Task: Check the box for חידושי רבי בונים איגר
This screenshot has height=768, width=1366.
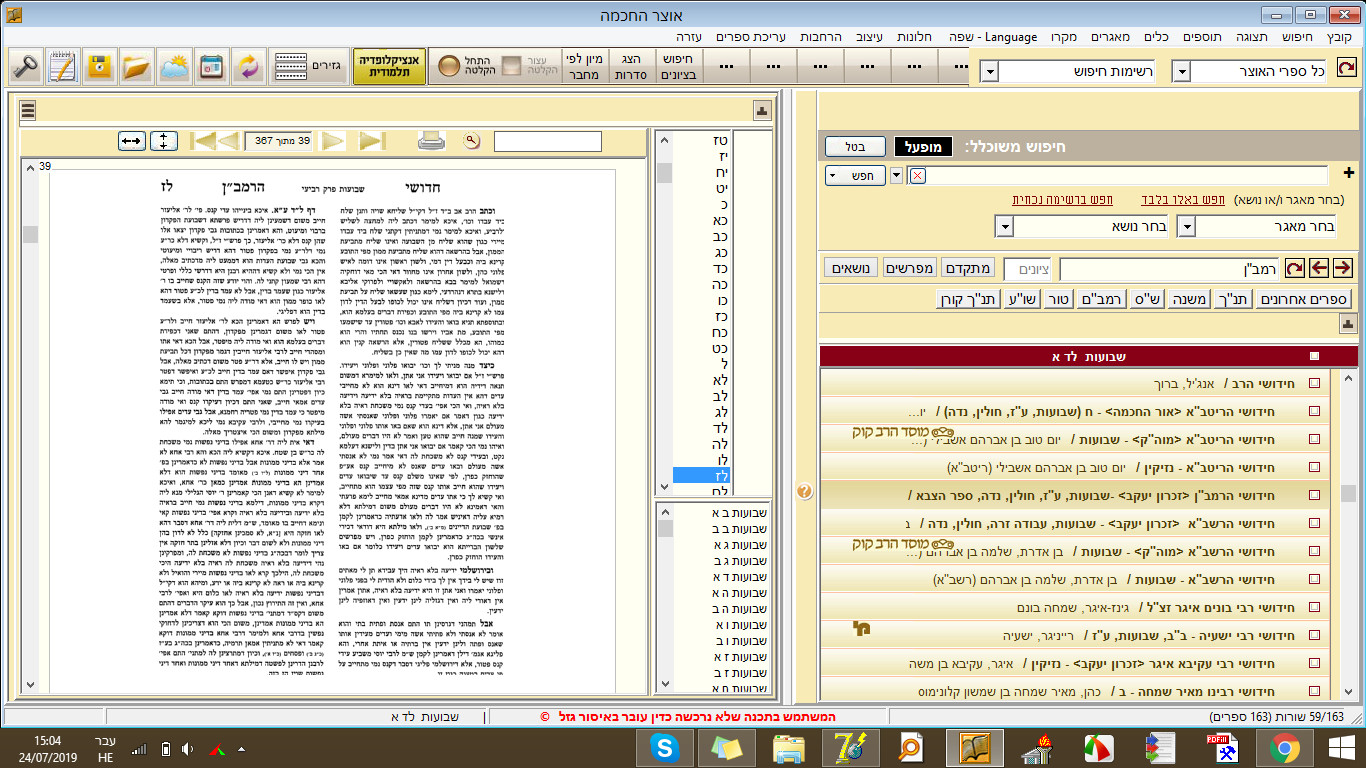Action: tap(1315, 607)
